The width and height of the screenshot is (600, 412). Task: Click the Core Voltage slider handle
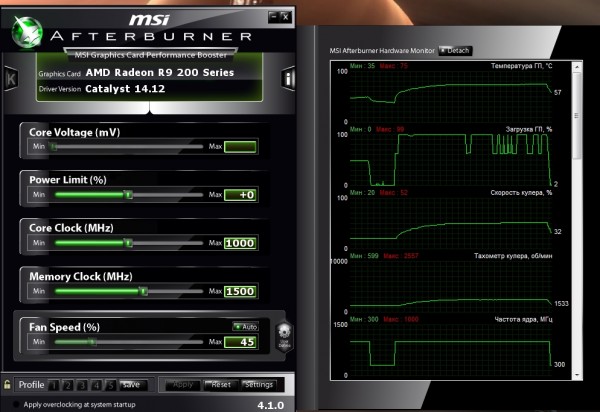pos(54,147)
